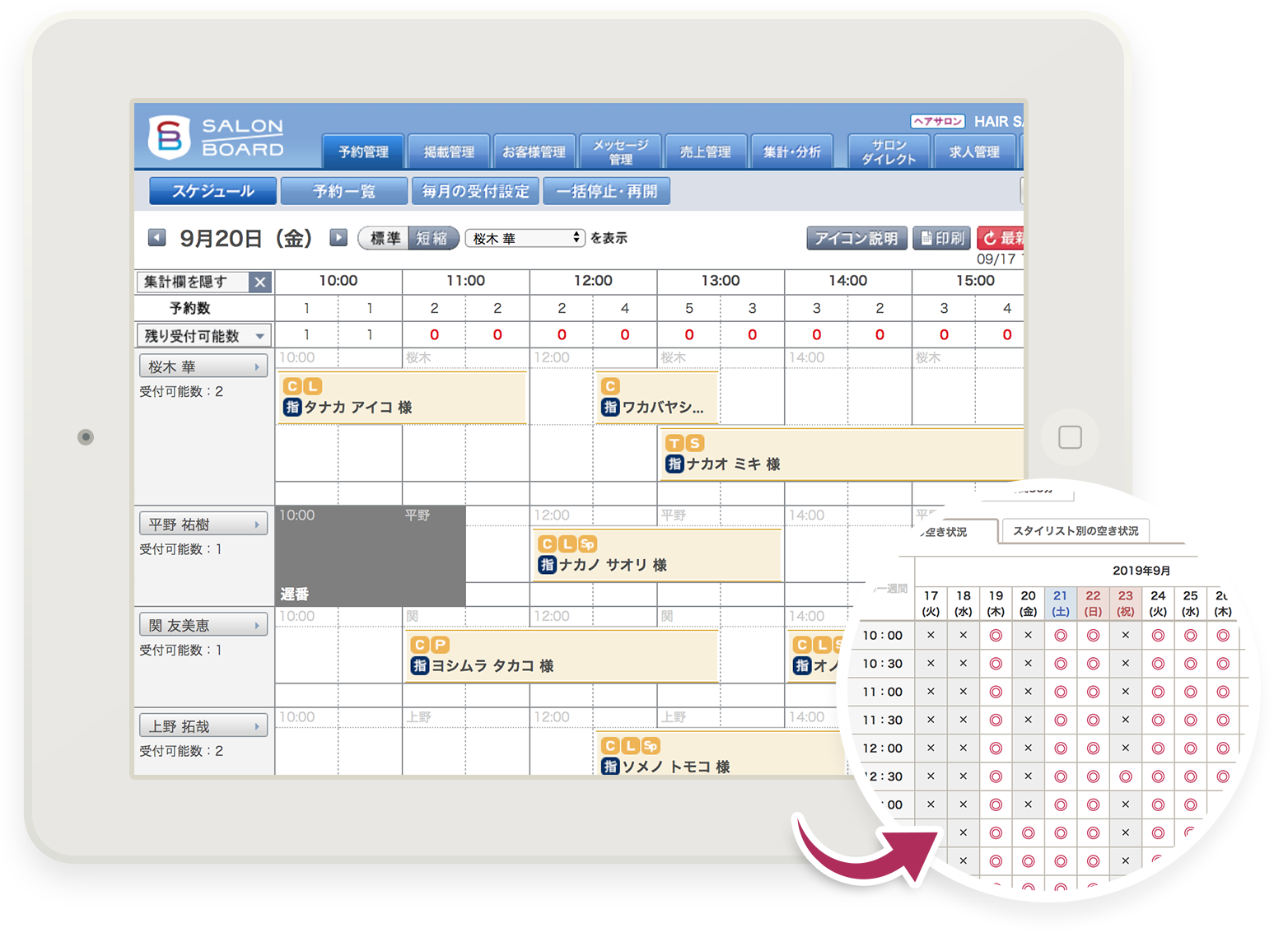Click the red refresh 最新 button

coord(1001,238)
